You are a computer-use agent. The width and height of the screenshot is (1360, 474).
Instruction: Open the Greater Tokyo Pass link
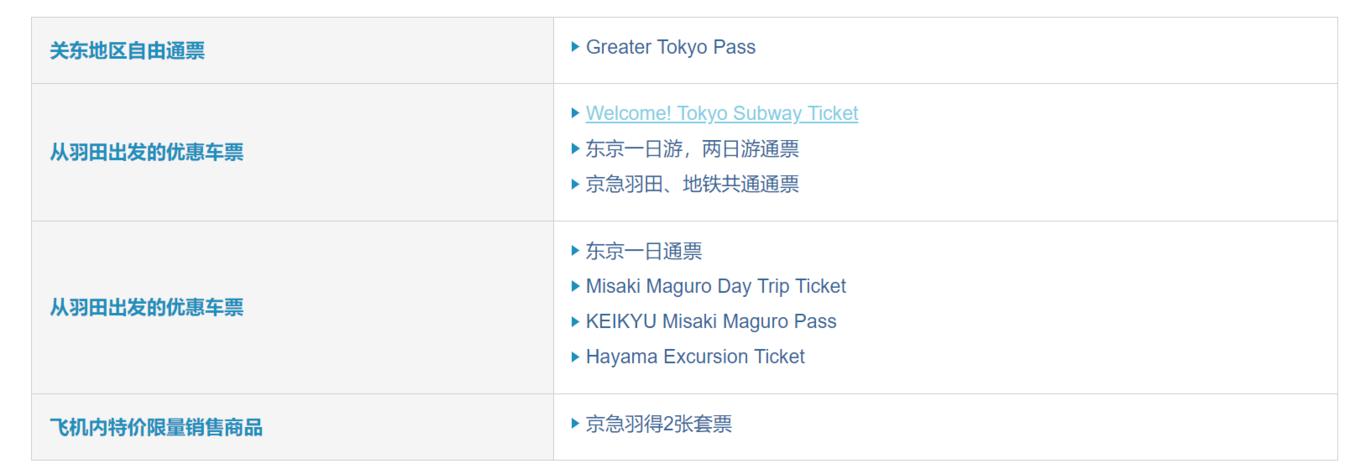(x=670, y=47)
